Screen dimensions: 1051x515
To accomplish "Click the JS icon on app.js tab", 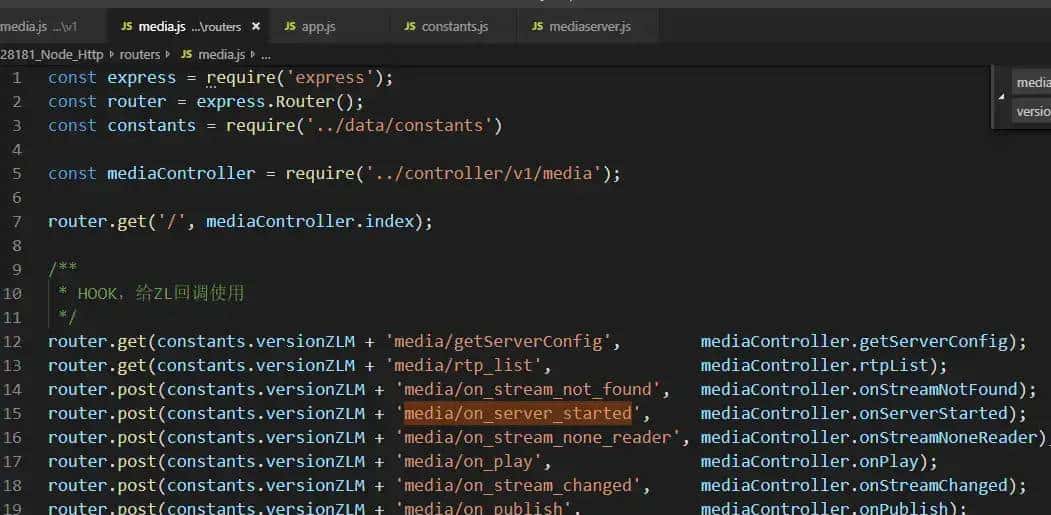I will [290, 26].
